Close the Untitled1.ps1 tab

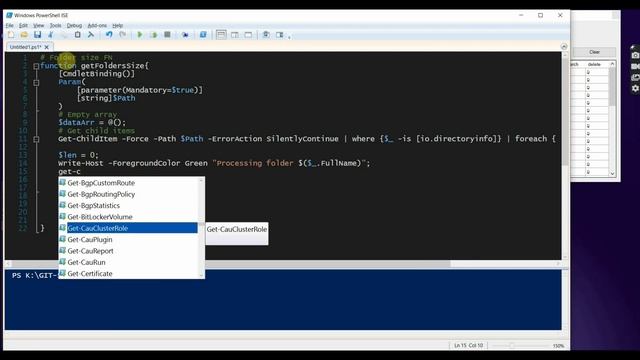pyautogui.click(x=47, y=47)
